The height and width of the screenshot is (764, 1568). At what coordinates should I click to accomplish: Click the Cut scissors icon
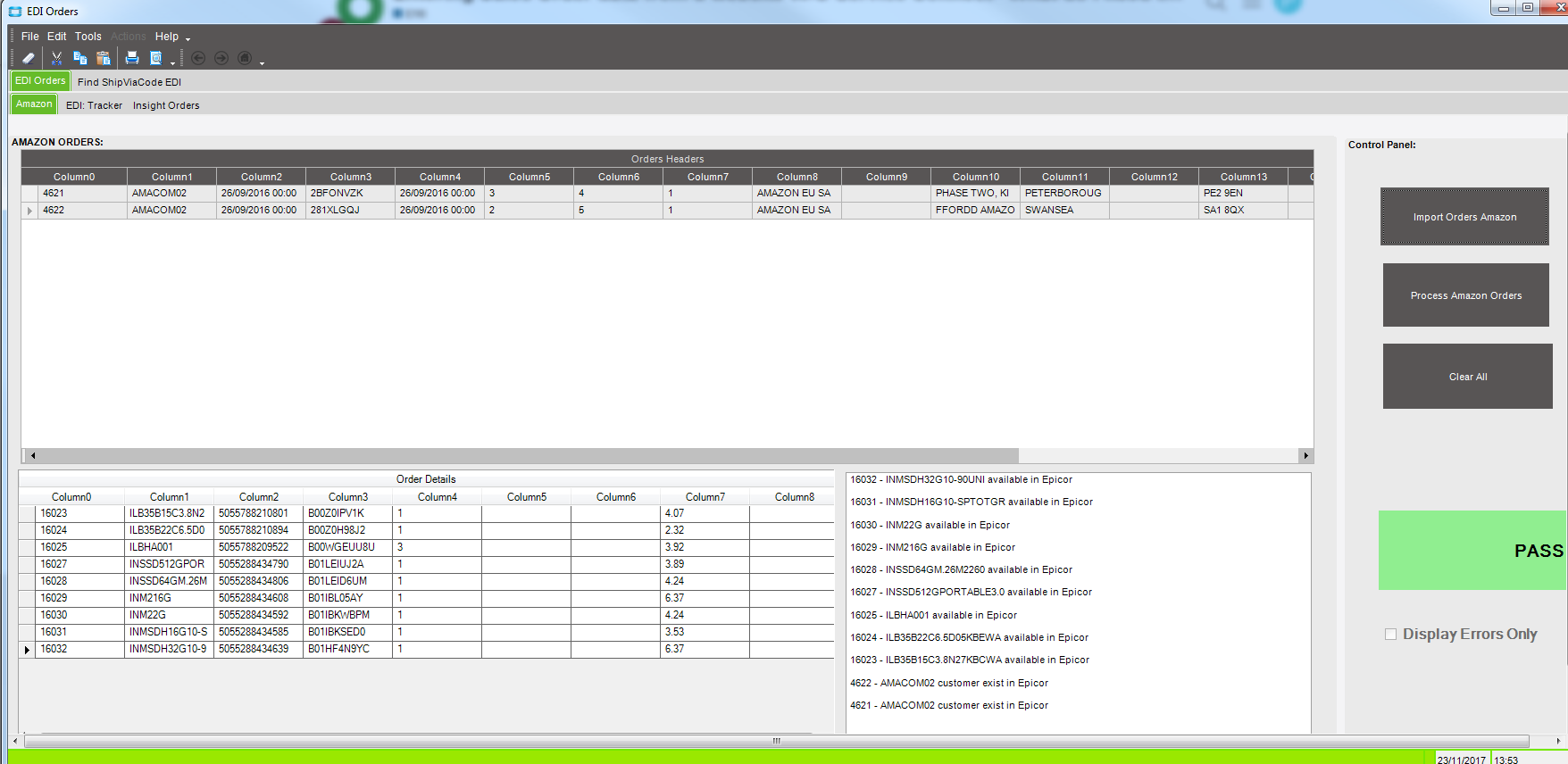tap(56, 58)
